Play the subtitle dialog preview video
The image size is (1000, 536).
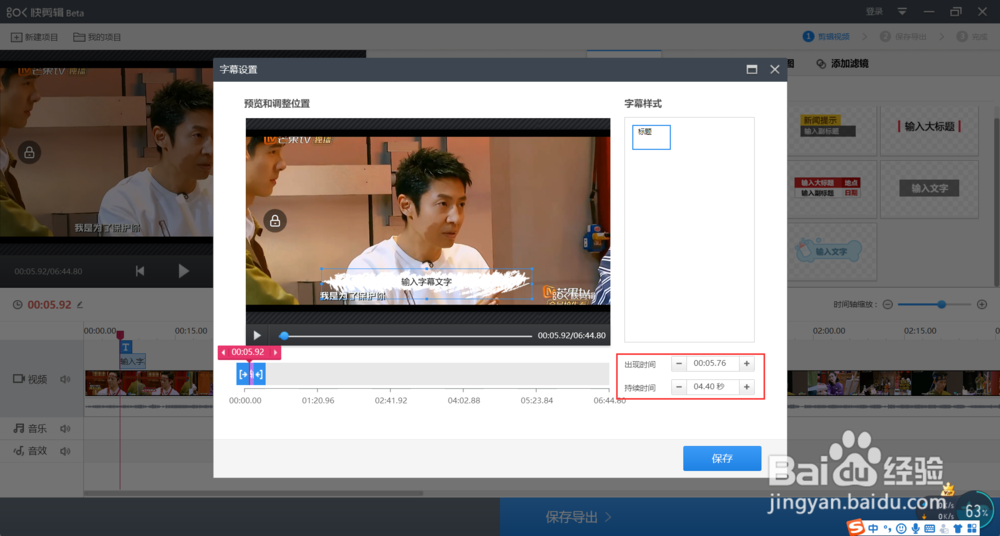click(257, 335)
